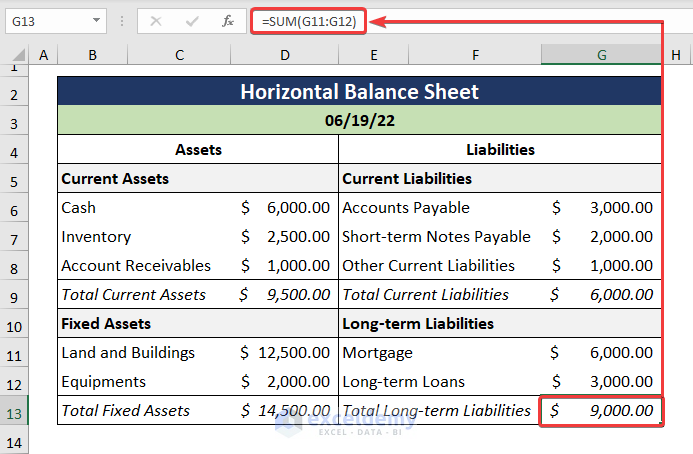Click the formula bar options dots handle

pyautogui.click(x=122, y=21)
